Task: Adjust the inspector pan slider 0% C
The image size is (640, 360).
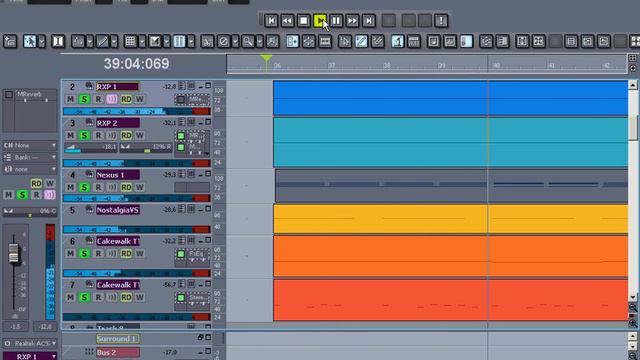Action: (x=30, y=211)
